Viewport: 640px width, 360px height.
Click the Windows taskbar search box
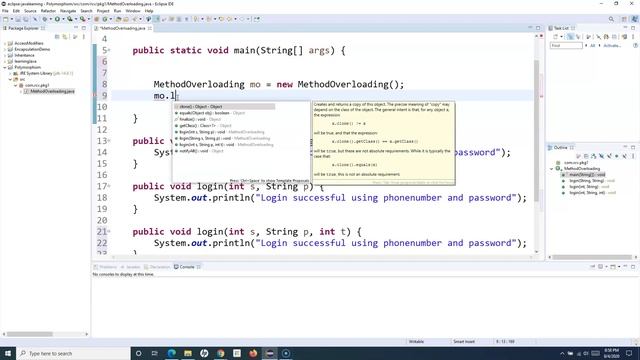[73, 353]
